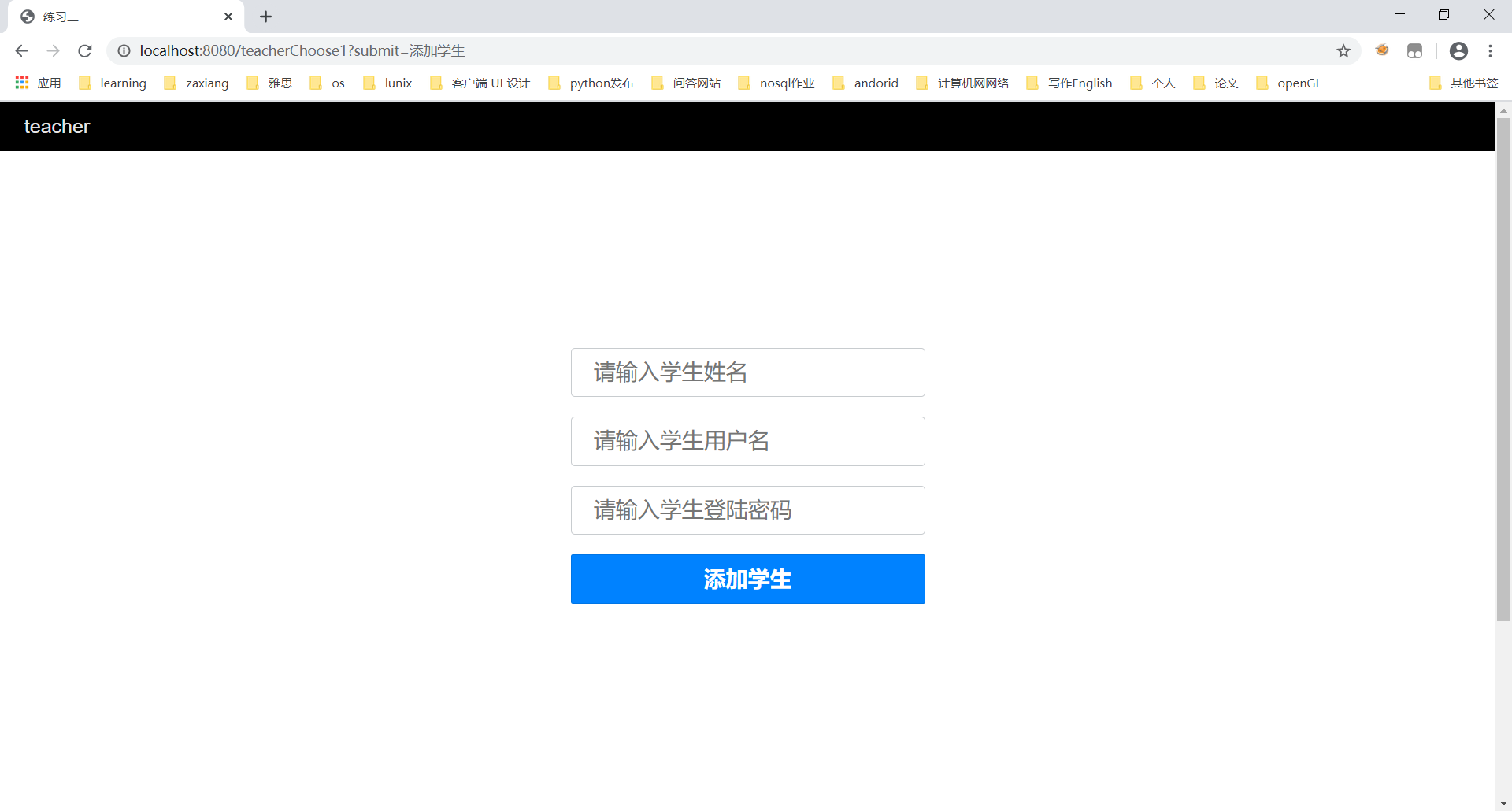Click the orange extension icon near address bar
Viewport: 1512px width, 811px height.
pos(1382,50)
